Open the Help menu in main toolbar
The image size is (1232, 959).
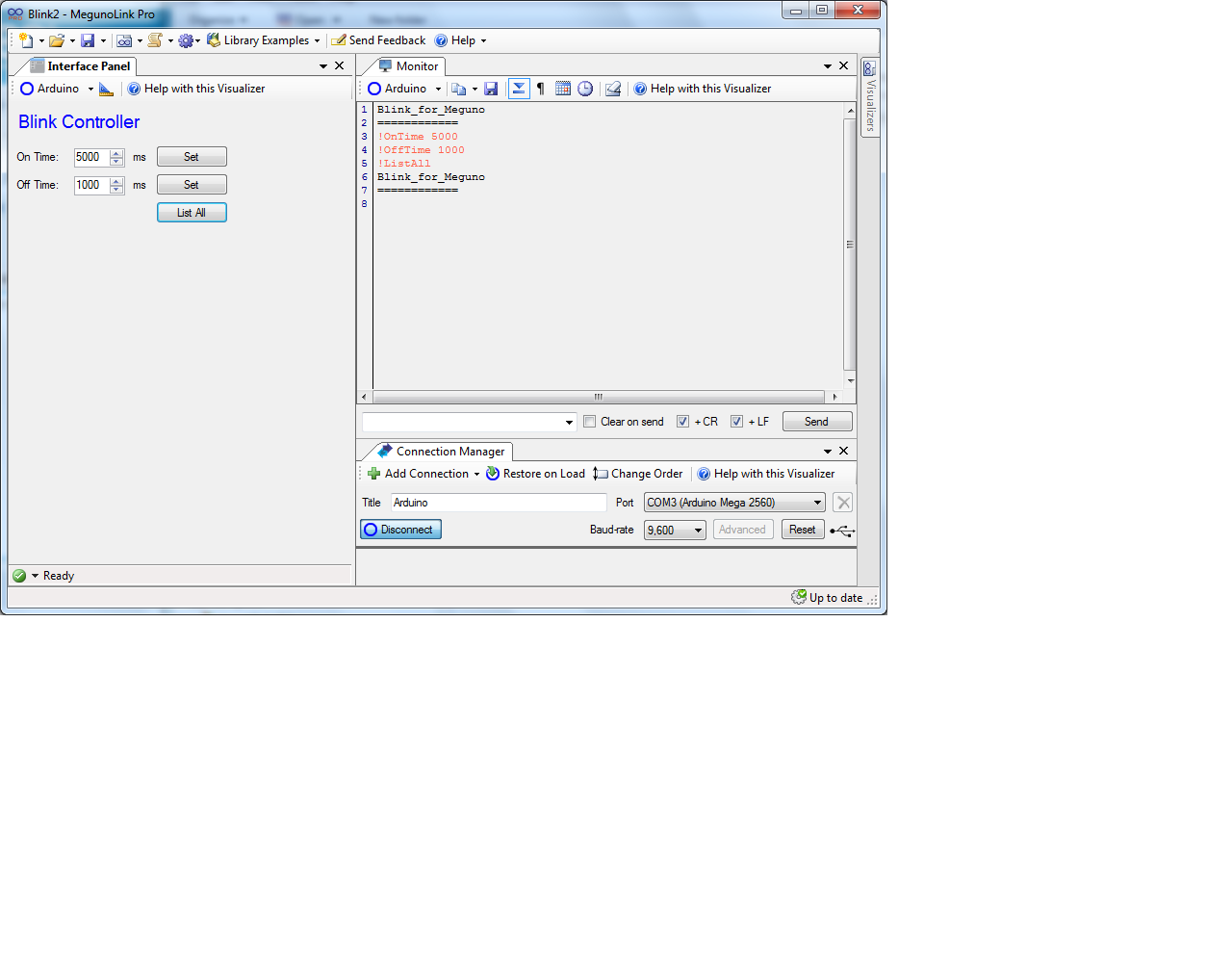pos(461,40)
